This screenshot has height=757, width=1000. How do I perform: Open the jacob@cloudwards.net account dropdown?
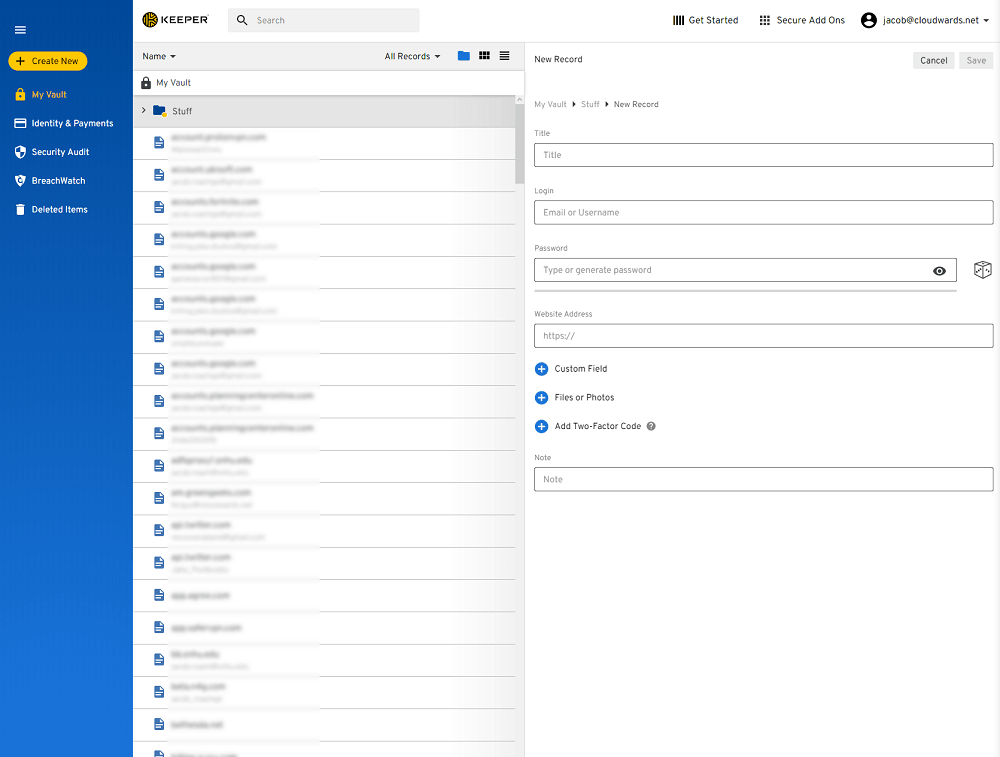936,20
